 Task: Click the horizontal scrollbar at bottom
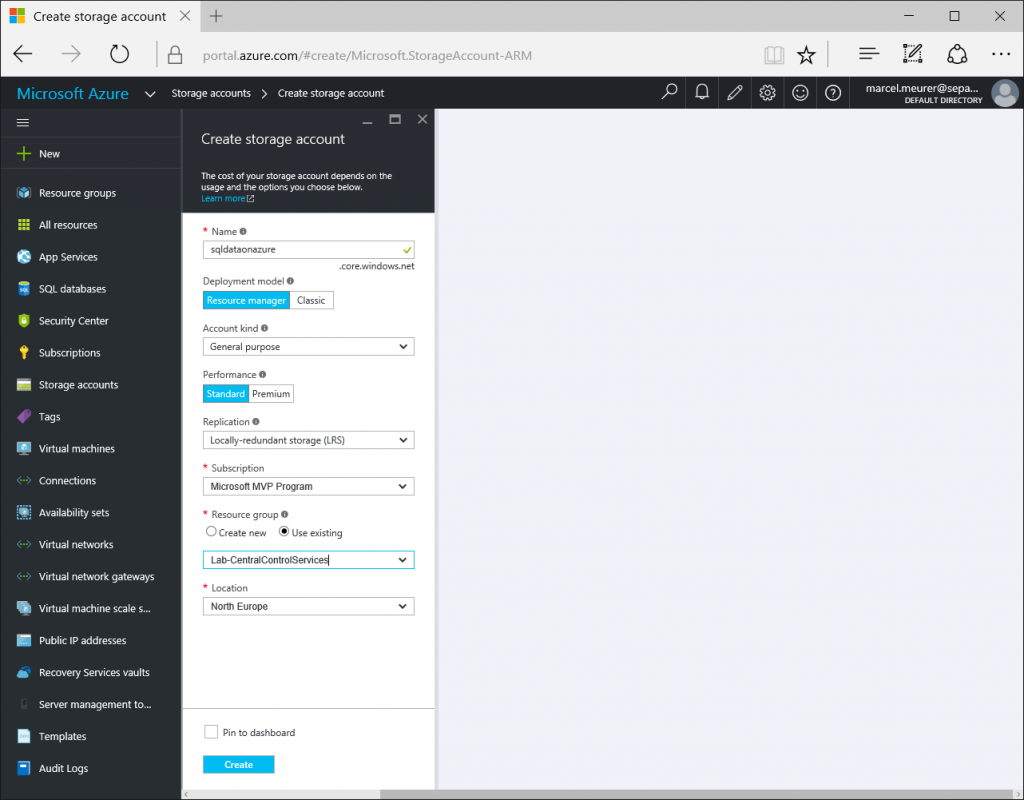[696, 794]
